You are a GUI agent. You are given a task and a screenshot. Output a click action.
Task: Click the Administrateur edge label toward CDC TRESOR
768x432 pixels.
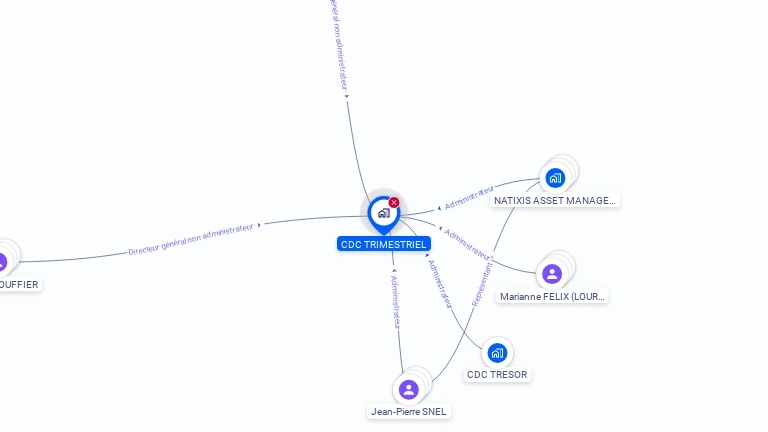[x=439, y=284]
